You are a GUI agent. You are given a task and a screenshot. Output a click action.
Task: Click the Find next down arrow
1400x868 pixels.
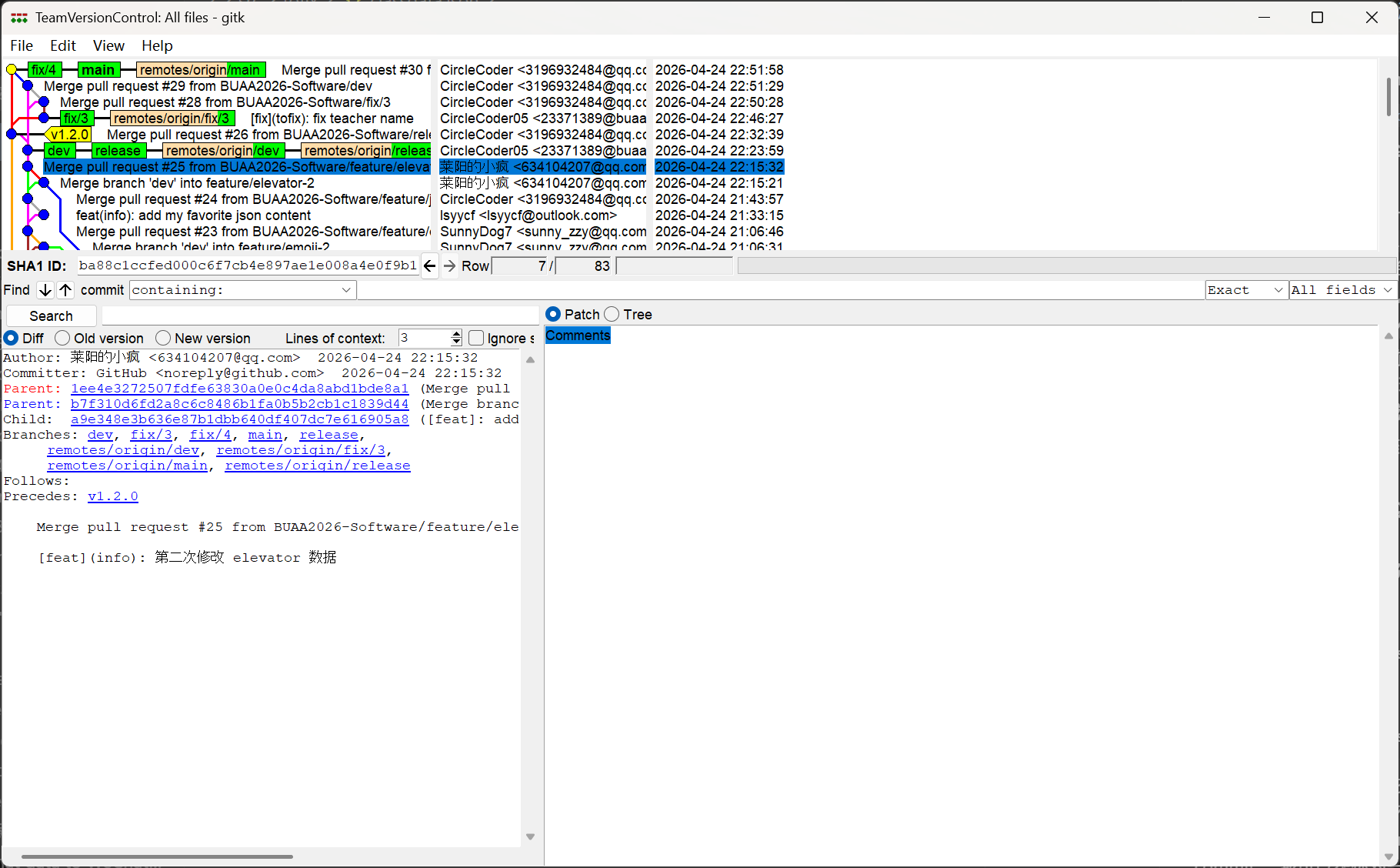pyautogui.click(x=45, y=290)
